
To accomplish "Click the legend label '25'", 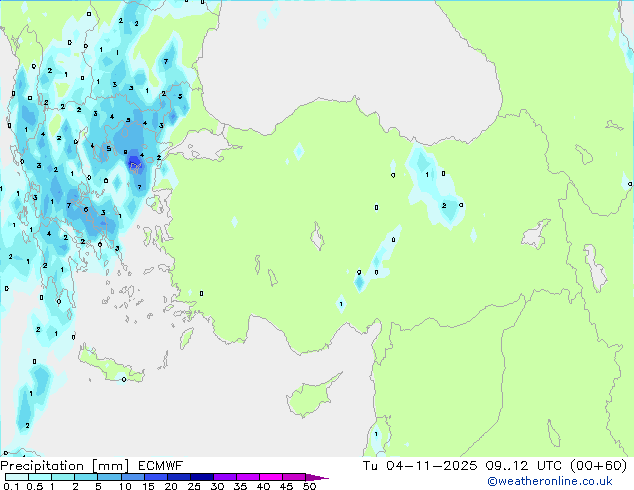I will pos(194,486).
